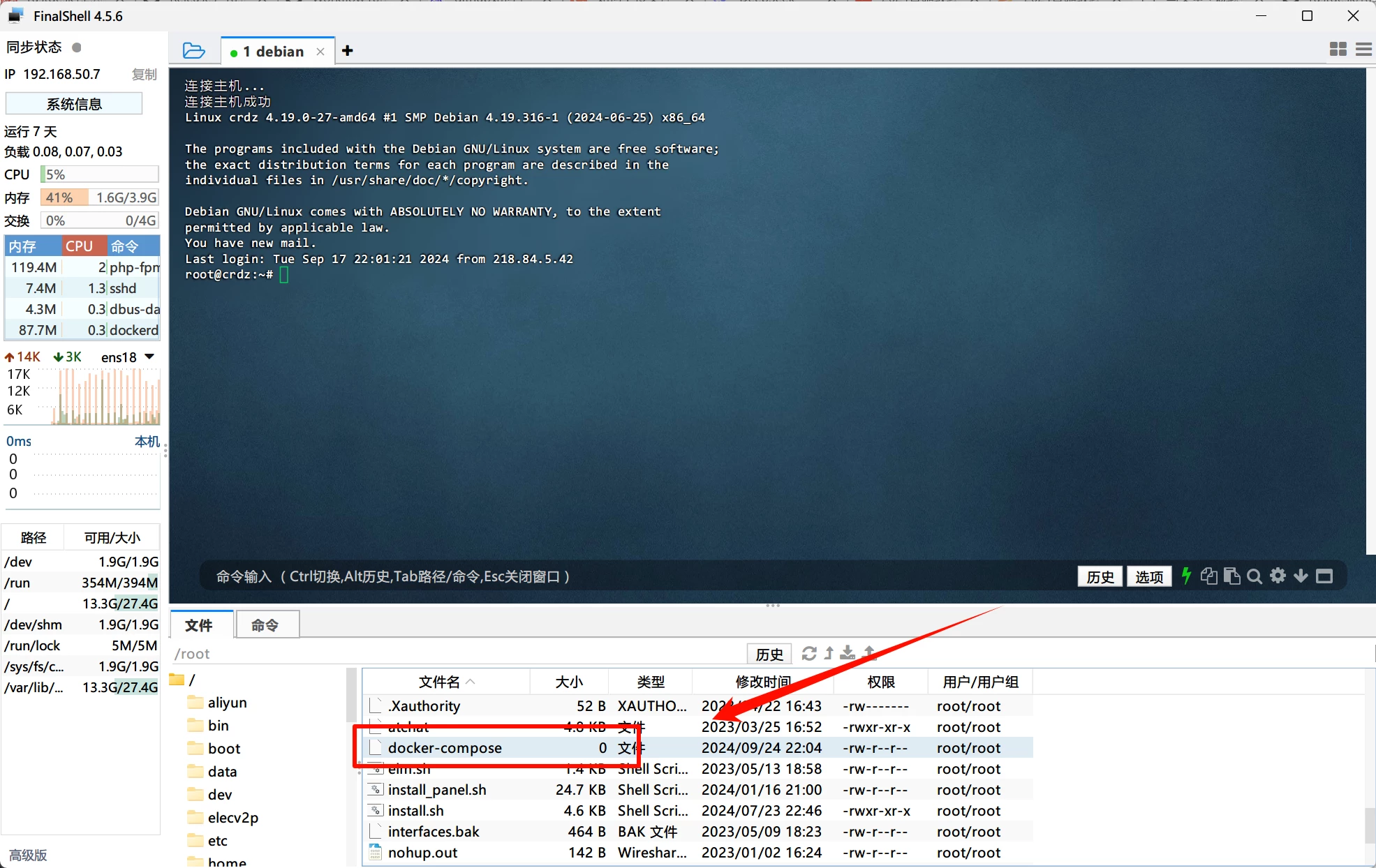Open the ens18 network interface dropdown
1376x868 pixels.
pyautogui.click(x=149, y=357)
